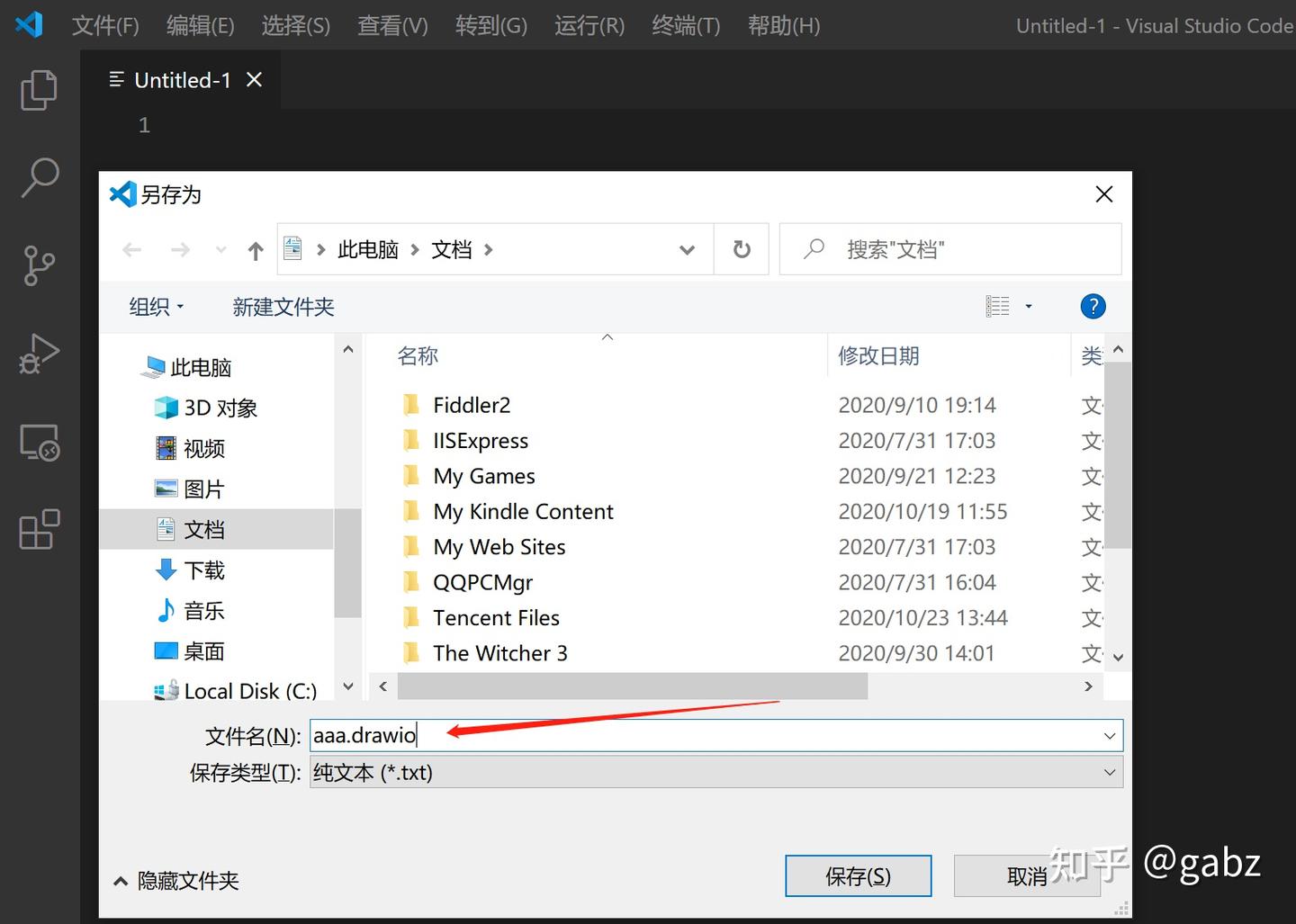
Task: Open the Extensions view
Action: 39,530
